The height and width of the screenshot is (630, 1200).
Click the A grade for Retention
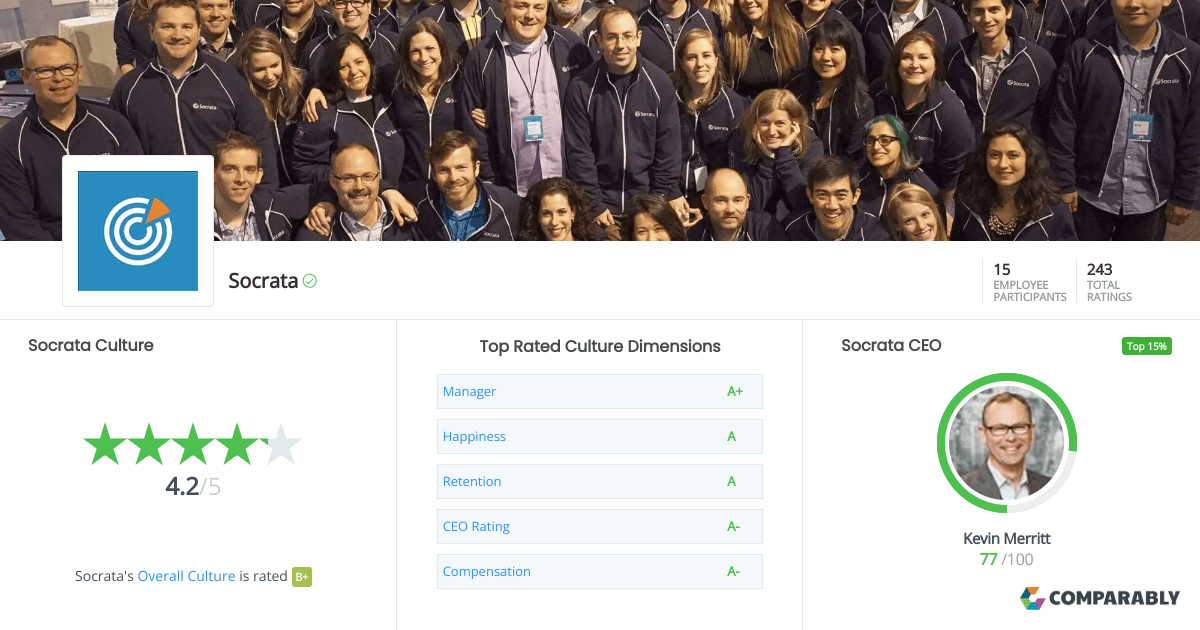(x=731, y=481)
